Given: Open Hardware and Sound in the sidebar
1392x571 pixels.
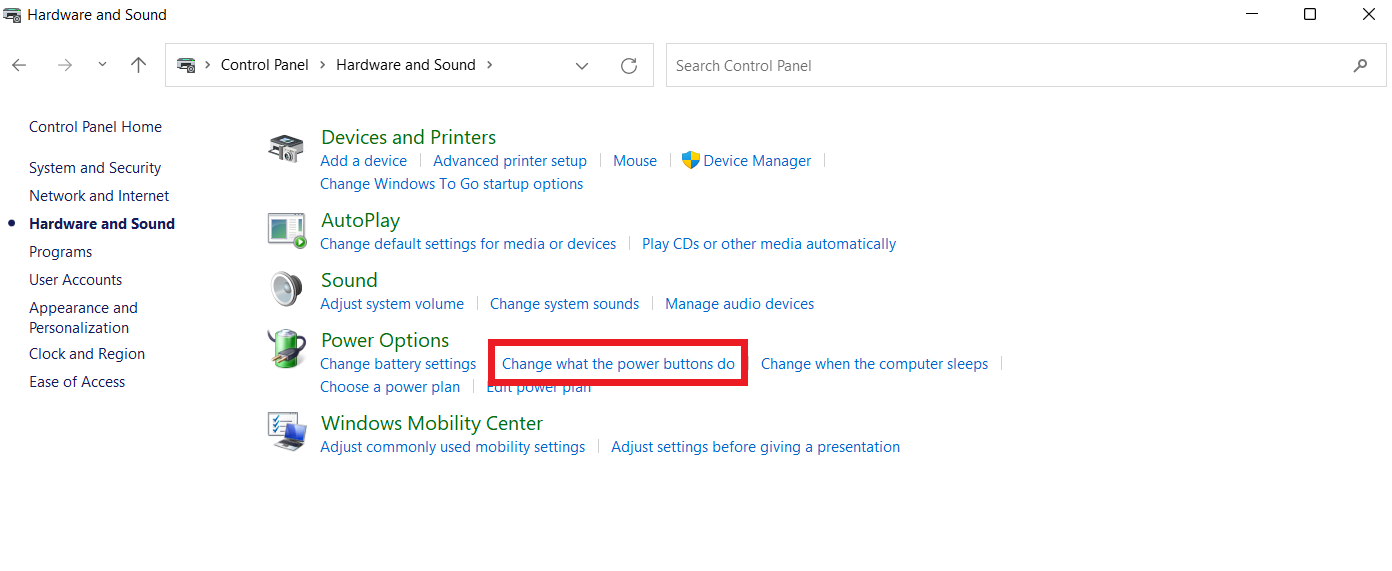Looking at the screenshot, I should click(x=102, y=224).
